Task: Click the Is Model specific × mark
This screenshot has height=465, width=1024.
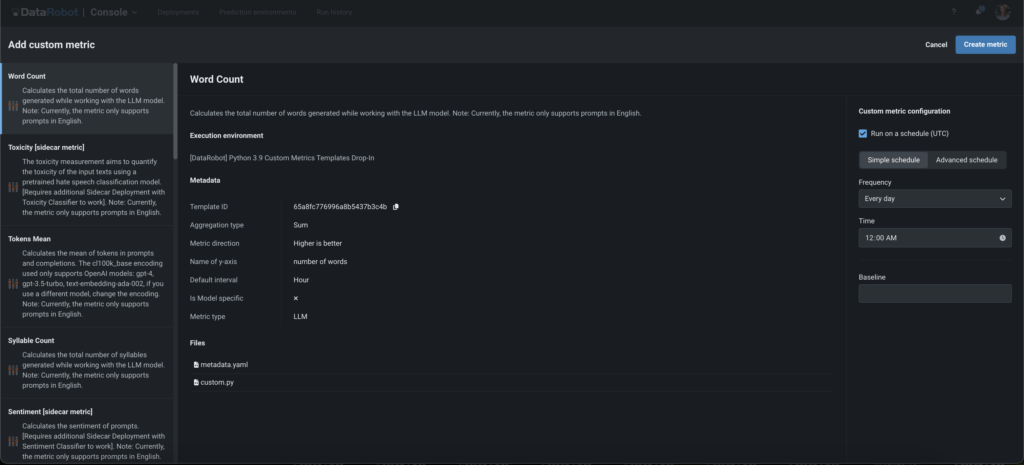Action: click(296, 298)
